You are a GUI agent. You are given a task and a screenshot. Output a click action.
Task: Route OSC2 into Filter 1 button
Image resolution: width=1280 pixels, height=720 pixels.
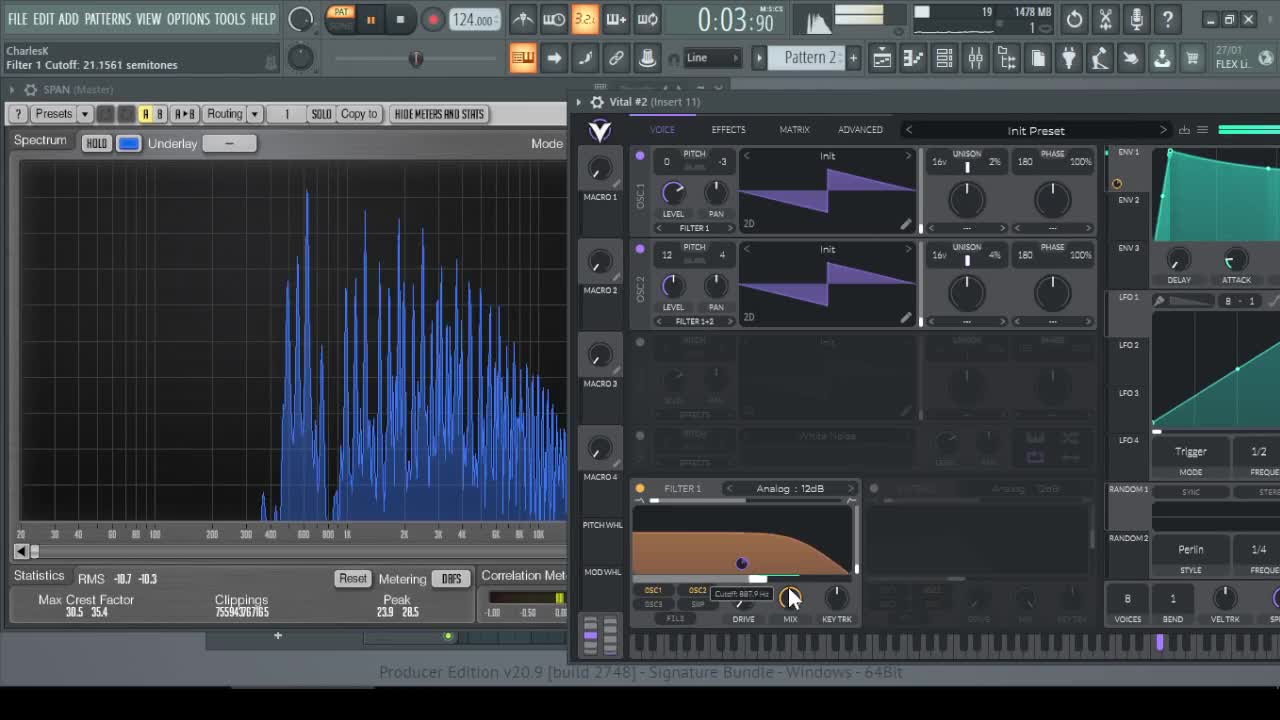pyautogui.click(x=697, y=591)
